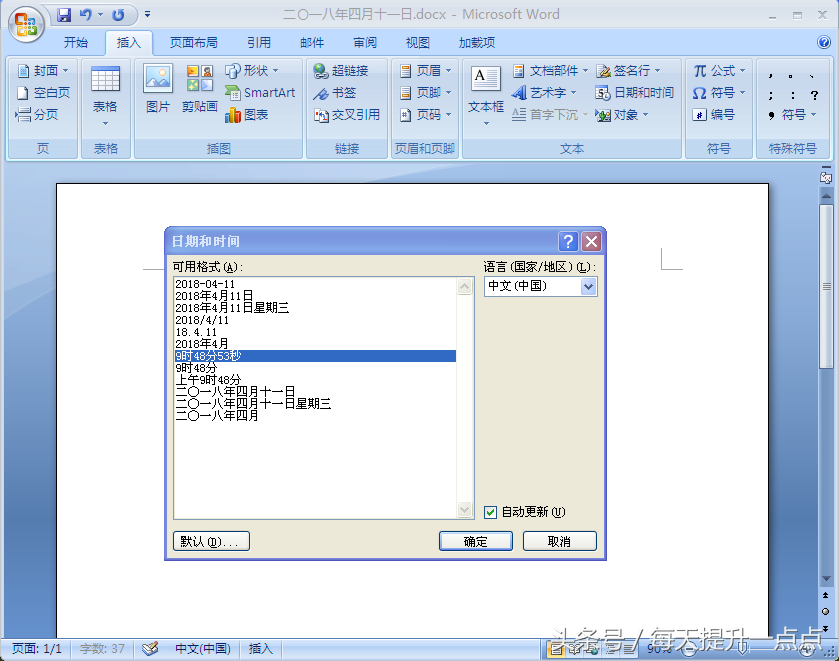
Task: Click the 日期和时间 ribbon button
Action: point(635,93)
